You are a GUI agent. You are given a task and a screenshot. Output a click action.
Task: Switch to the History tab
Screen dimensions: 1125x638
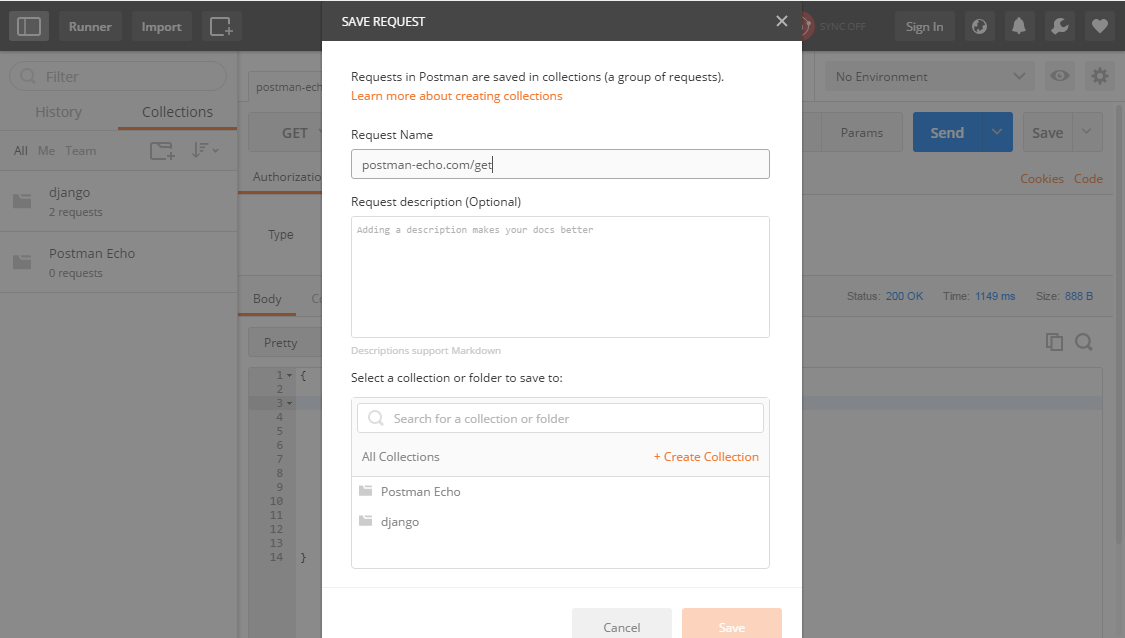[59, 112]
